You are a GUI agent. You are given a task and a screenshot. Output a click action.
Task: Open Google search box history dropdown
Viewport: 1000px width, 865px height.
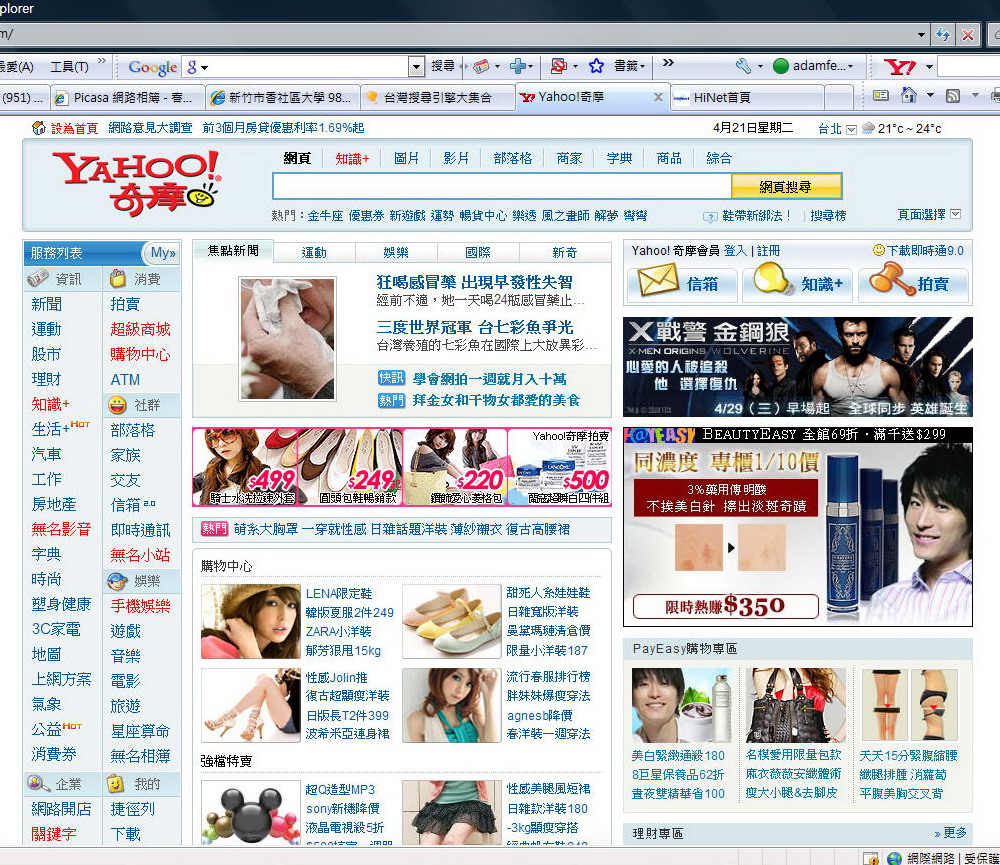pyautogui.click(x=416, y=66)
